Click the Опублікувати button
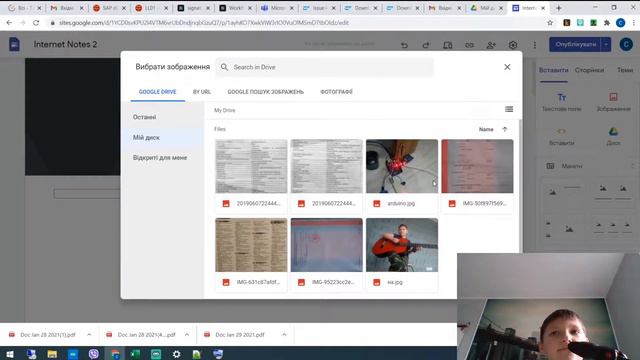 click(575, 44)
